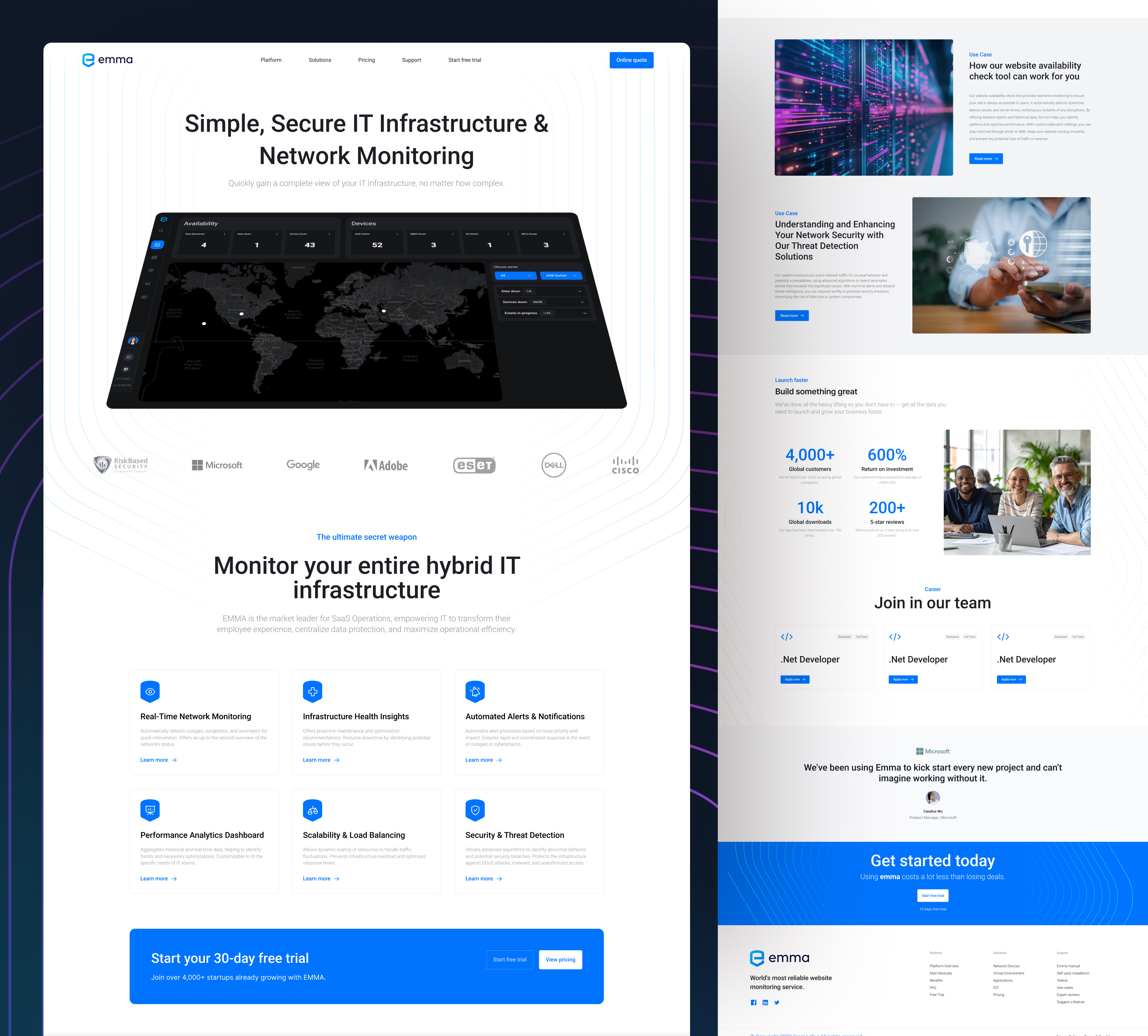The height and width of the screenshot is (1036, 1148).
Task: Click the Twitter icon in the footer
Action: [777, 1002]
